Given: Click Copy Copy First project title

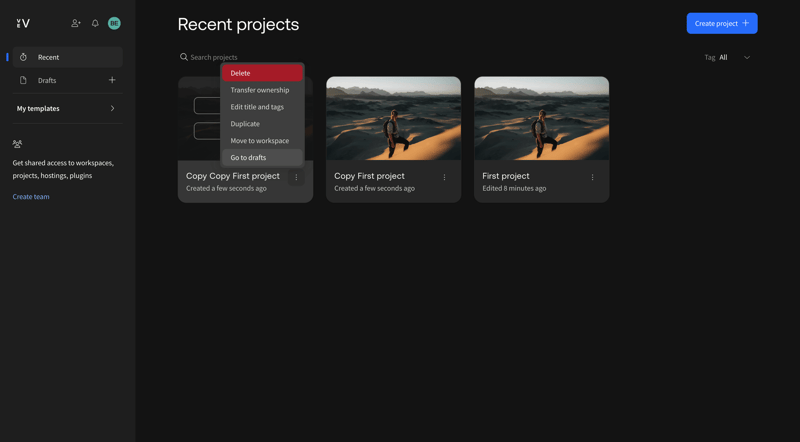Looking at the screenshot, I should (x=233, y=176).
